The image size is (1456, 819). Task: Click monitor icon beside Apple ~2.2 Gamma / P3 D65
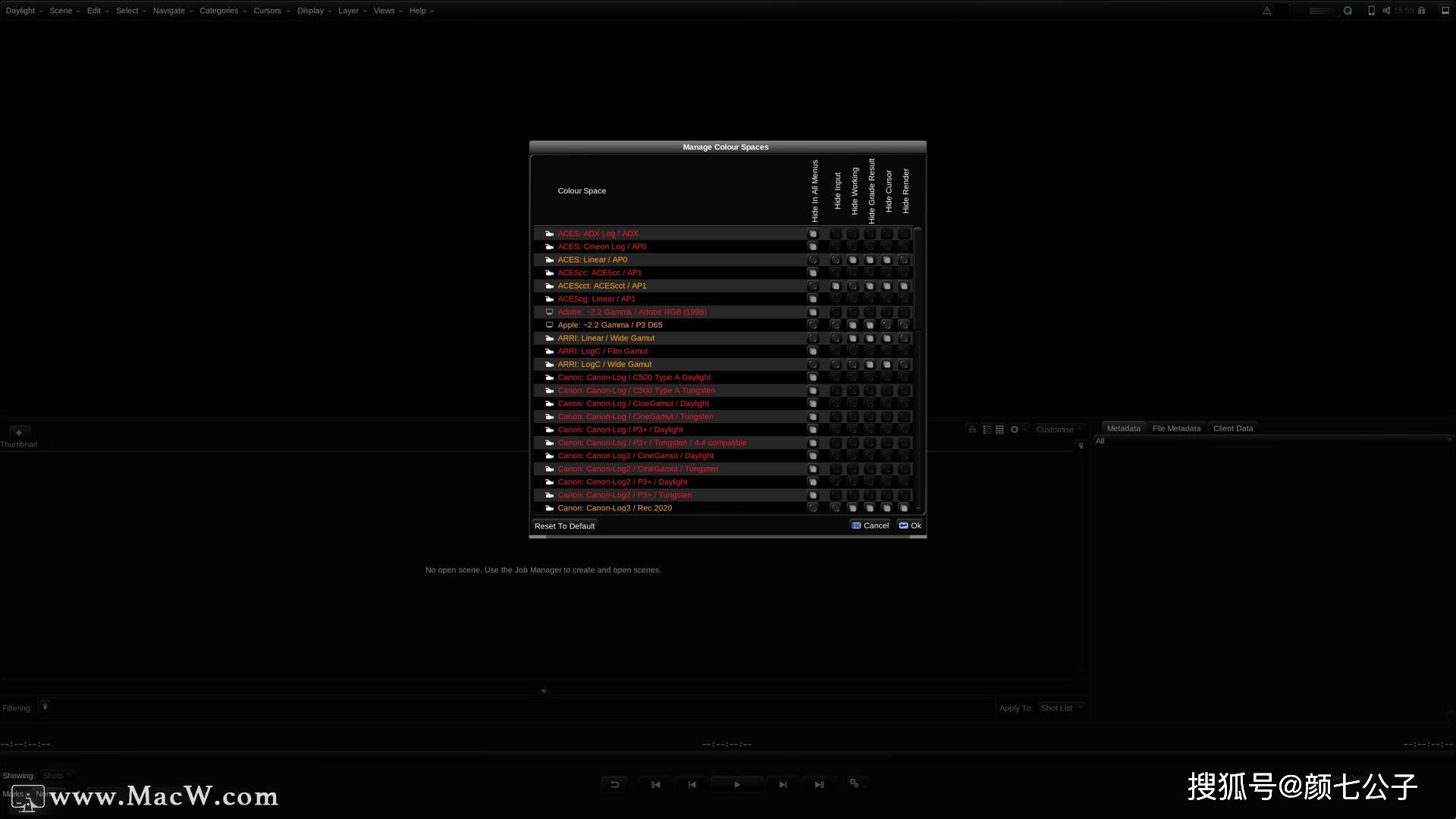(550, 325)
